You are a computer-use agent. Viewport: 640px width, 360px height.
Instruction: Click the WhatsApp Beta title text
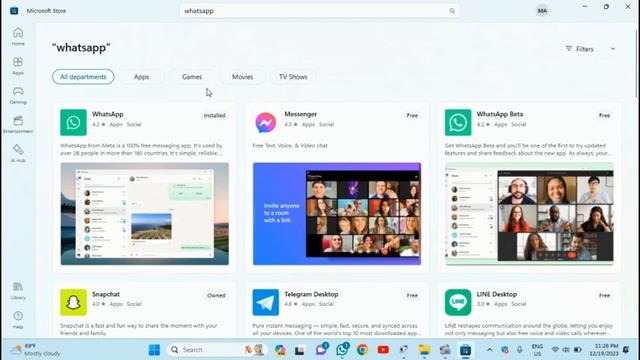pos(500,114)
